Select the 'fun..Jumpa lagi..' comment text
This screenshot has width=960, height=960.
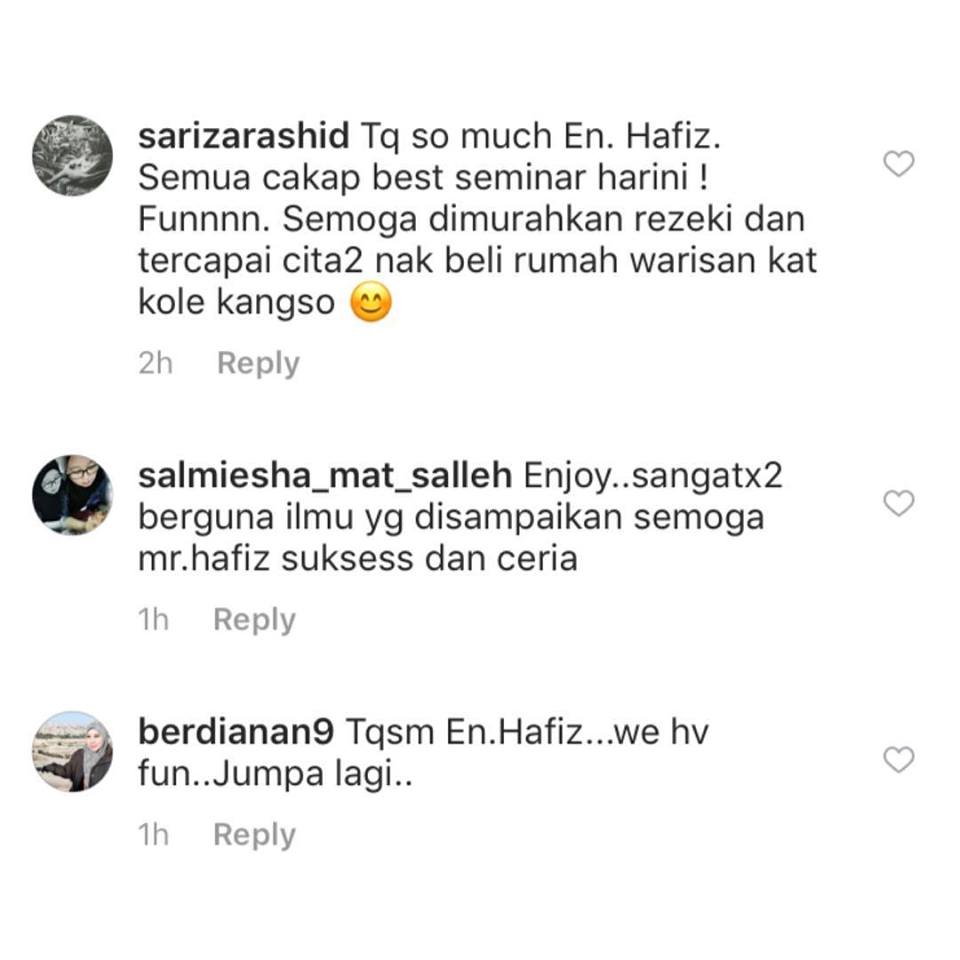pyautogui.click(x=276, y=774)
